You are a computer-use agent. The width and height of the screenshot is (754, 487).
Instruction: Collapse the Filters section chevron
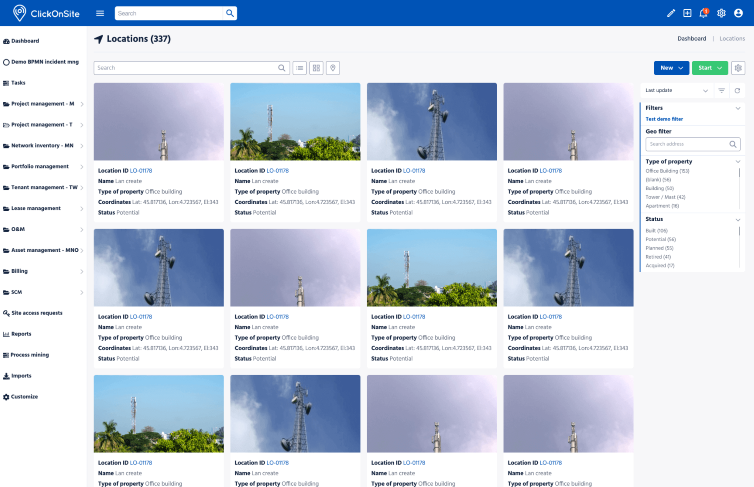pos(738,108)
